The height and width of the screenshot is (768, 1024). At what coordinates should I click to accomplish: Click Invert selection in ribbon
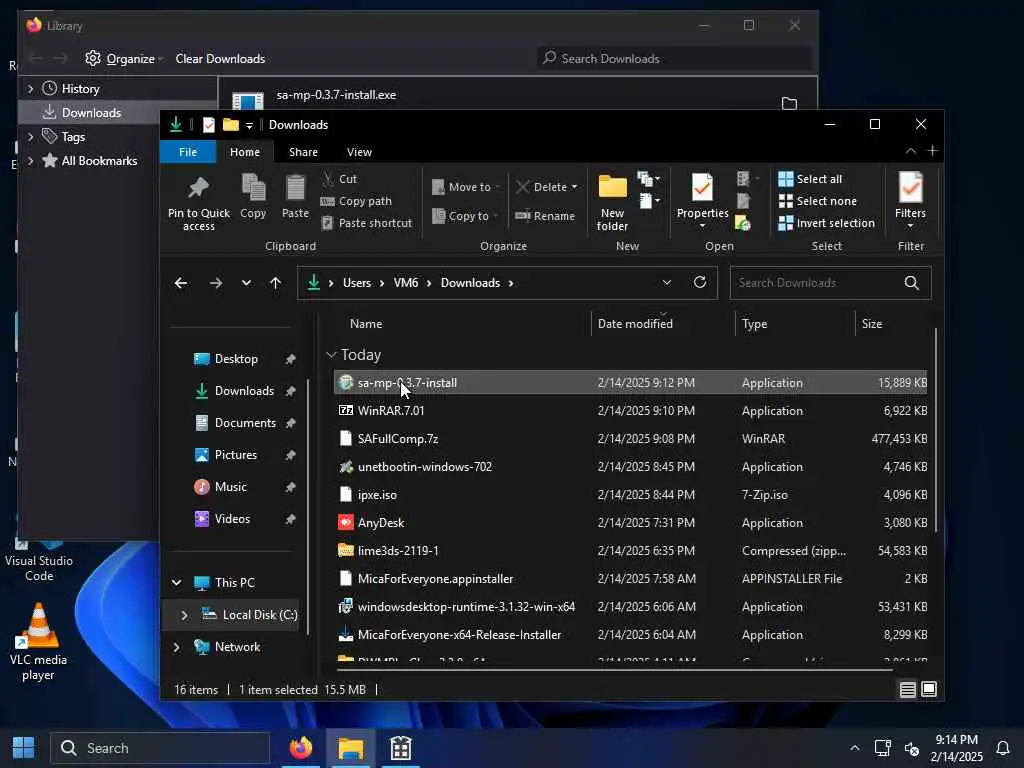tap(827, 223)
